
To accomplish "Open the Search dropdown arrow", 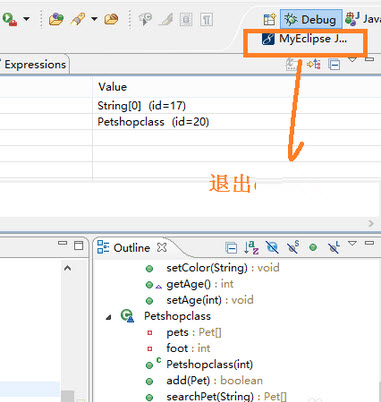I will 94,19.
